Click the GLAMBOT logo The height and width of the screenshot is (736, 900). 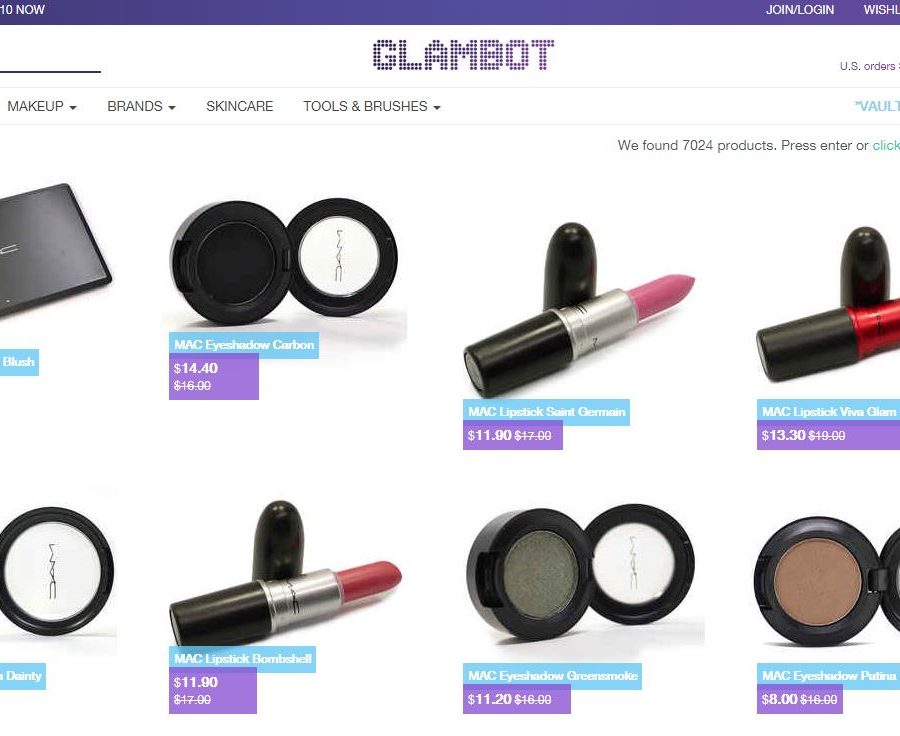coord(463,55)
